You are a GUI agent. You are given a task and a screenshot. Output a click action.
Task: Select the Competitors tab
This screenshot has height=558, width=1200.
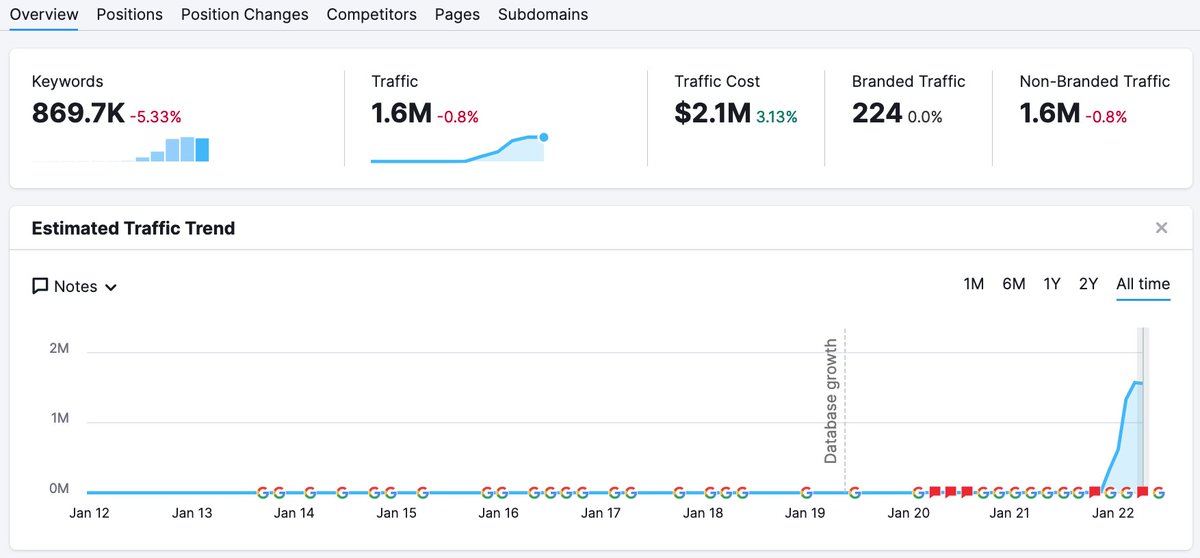[x=372, y=14]
